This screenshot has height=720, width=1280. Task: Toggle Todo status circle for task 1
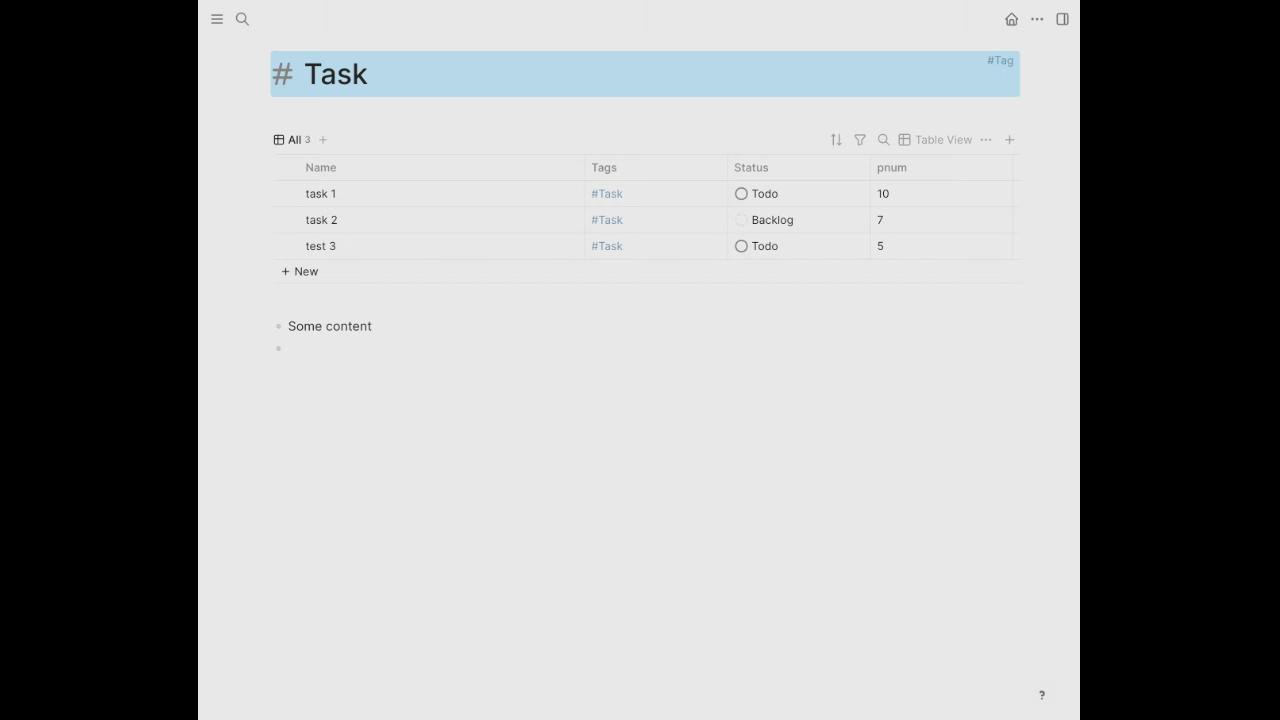click(x=741, y=194)
